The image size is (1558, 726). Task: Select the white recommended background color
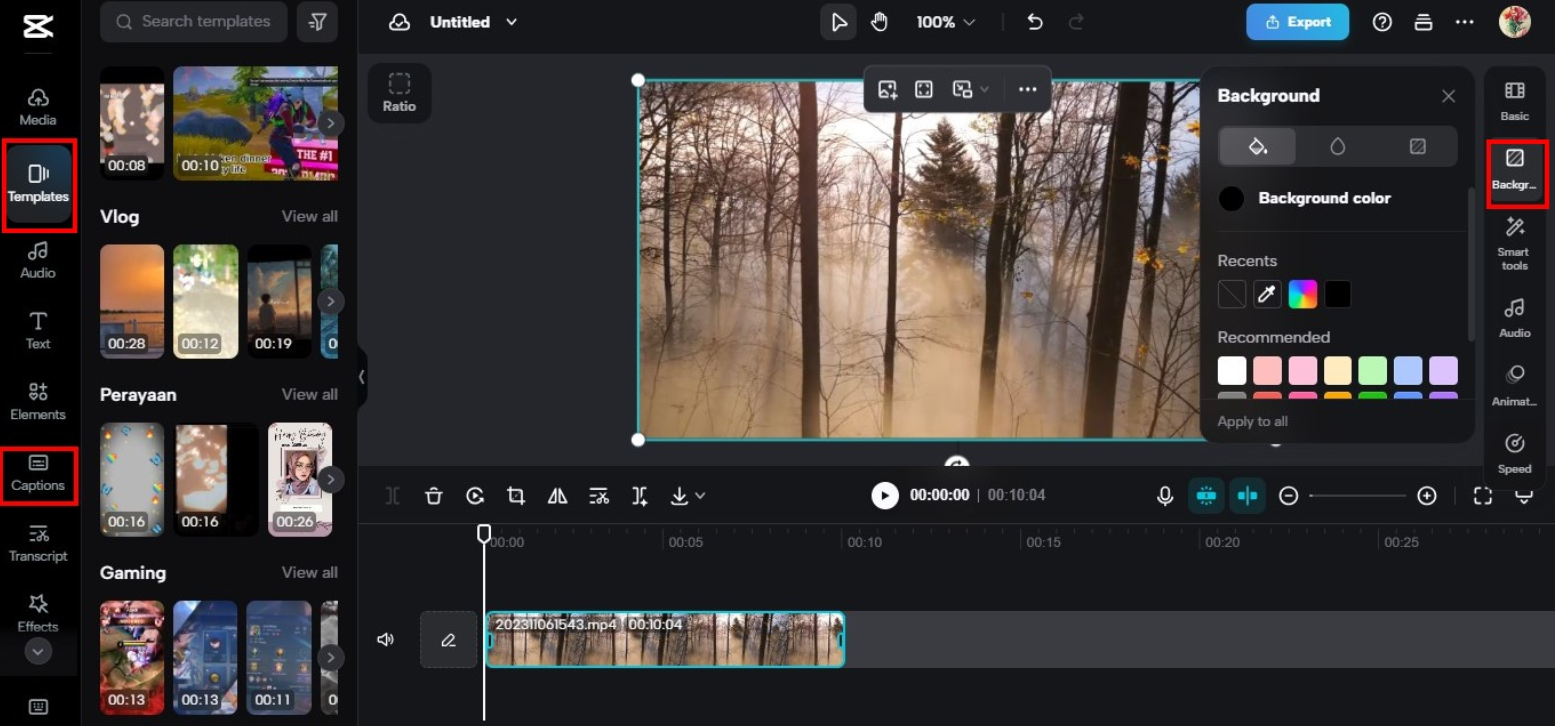[1232, 370]
